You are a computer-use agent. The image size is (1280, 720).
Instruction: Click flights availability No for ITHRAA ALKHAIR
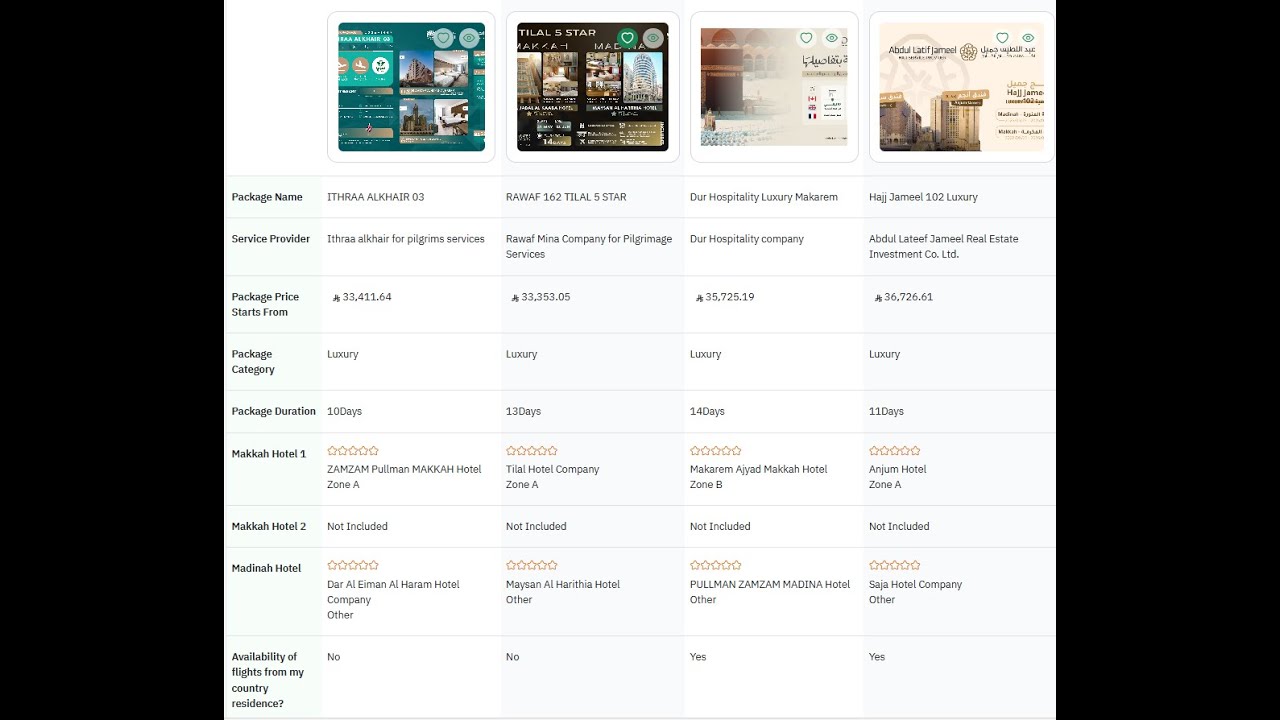pyautogui.click(x=333, y=657)
